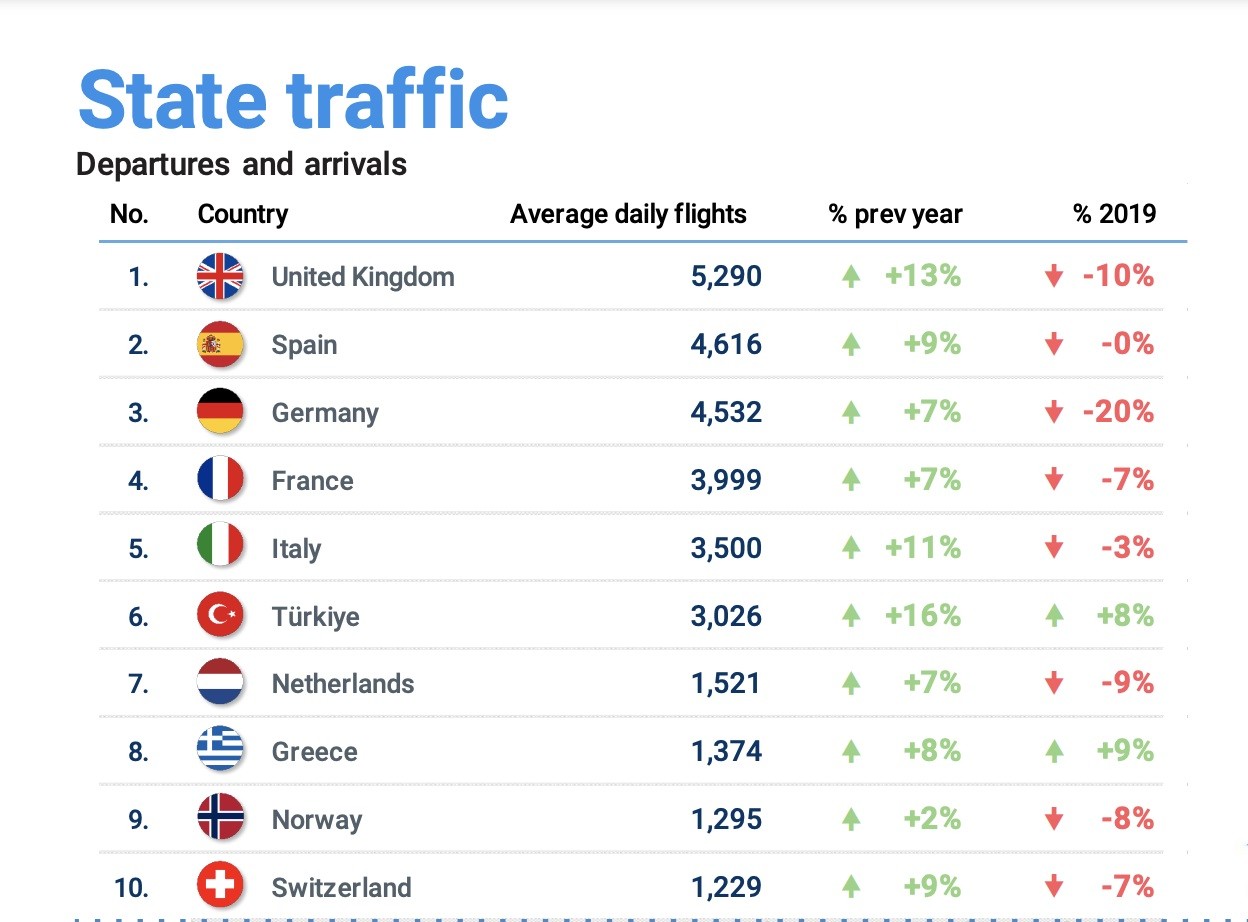This screenshot has width=1248, height=922.
Task: Click United Kingdom's 5,290 daily flights value
Action: 726,277
